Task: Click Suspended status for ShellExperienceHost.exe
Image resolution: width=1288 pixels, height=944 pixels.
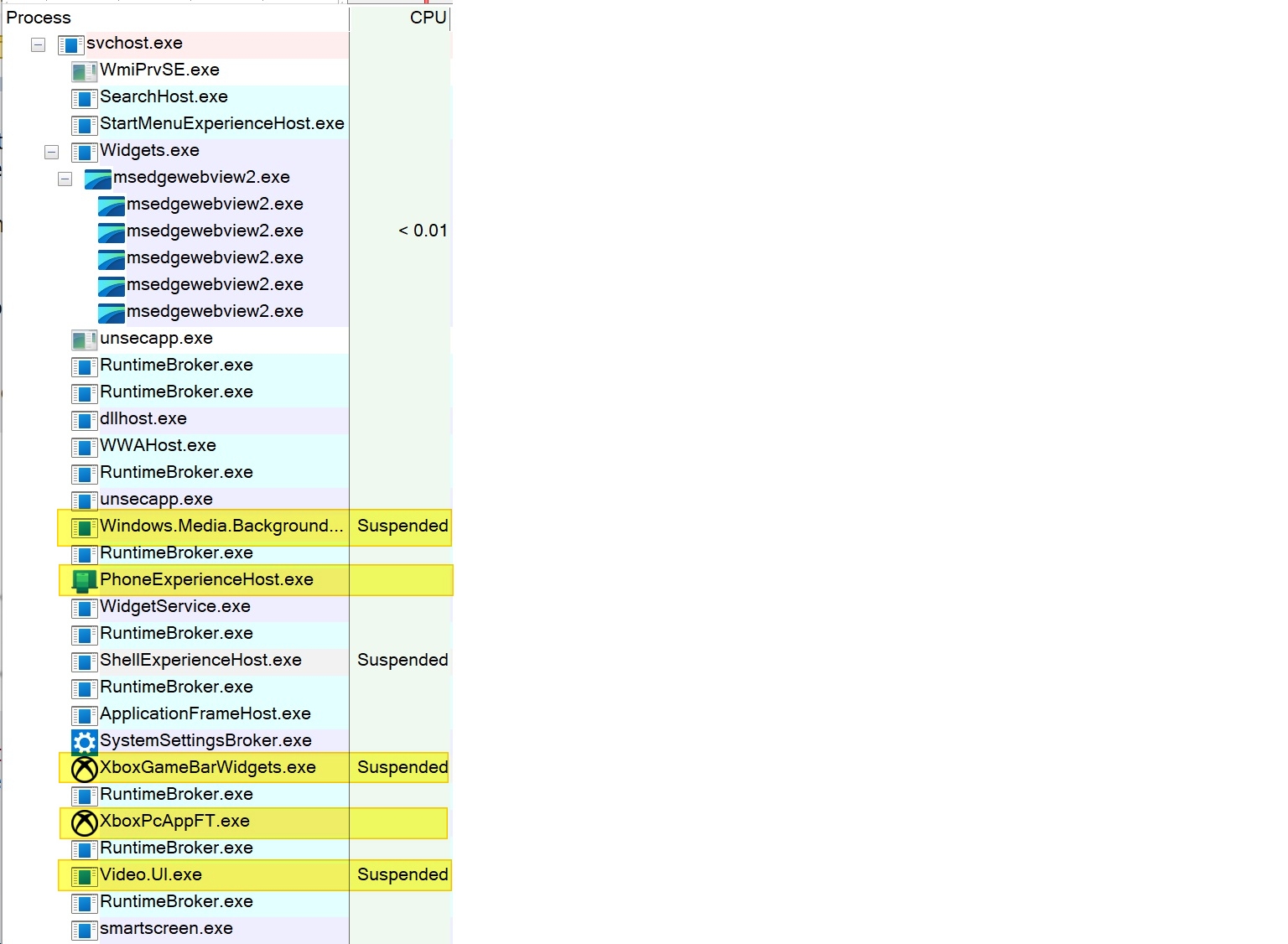Action: [402, 660]
